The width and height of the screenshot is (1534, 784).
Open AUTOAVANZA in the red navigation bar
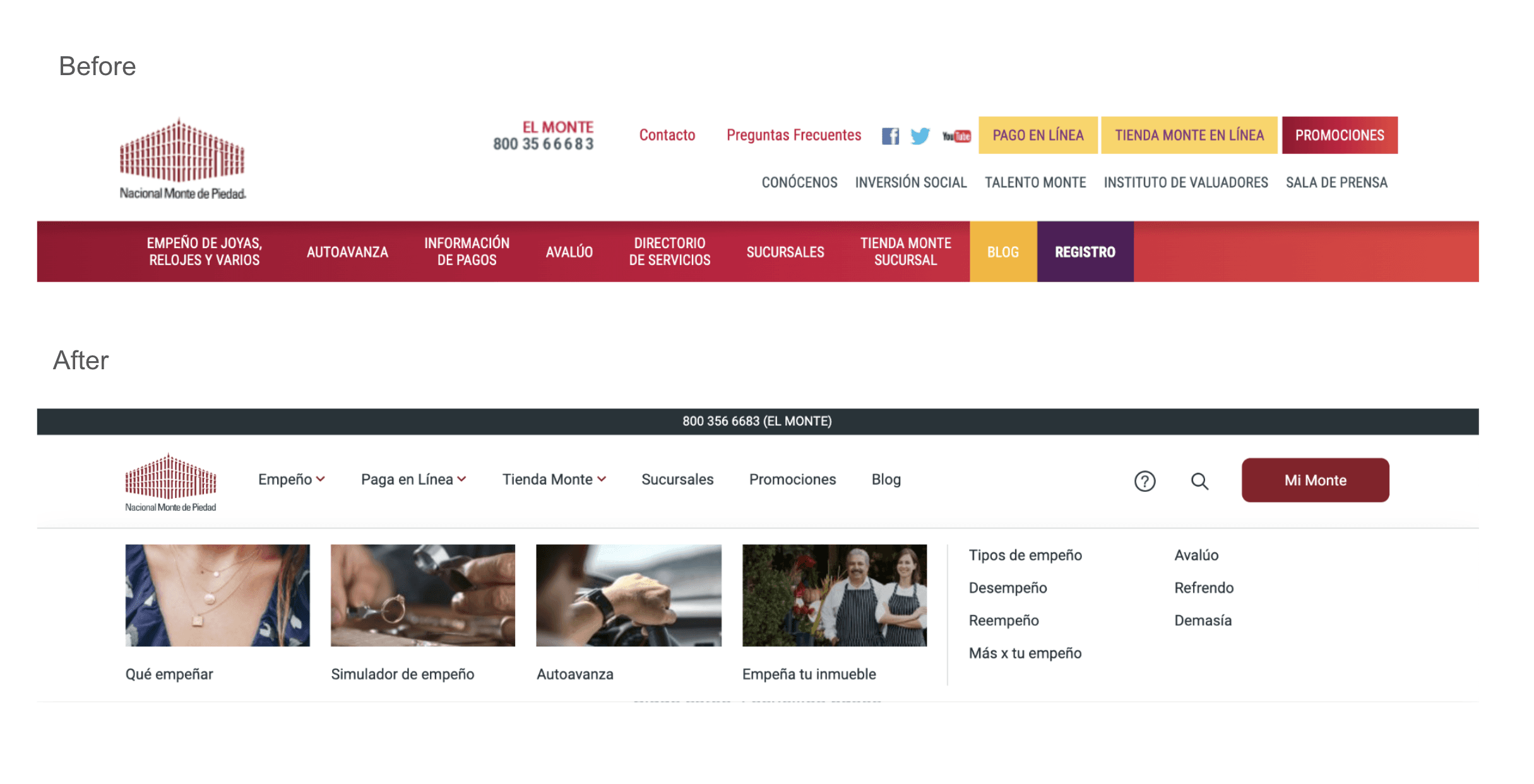click(x=347, y=252)
